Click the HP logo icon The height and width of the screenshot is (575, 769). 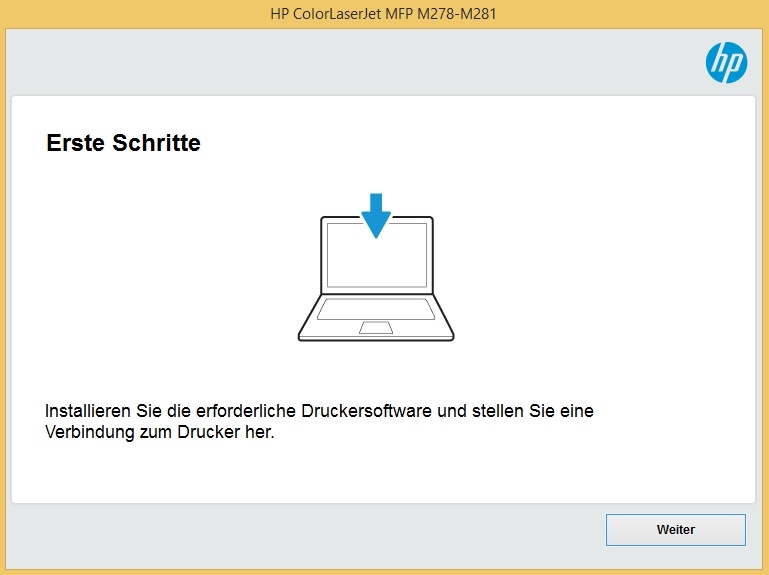[726, 62]
